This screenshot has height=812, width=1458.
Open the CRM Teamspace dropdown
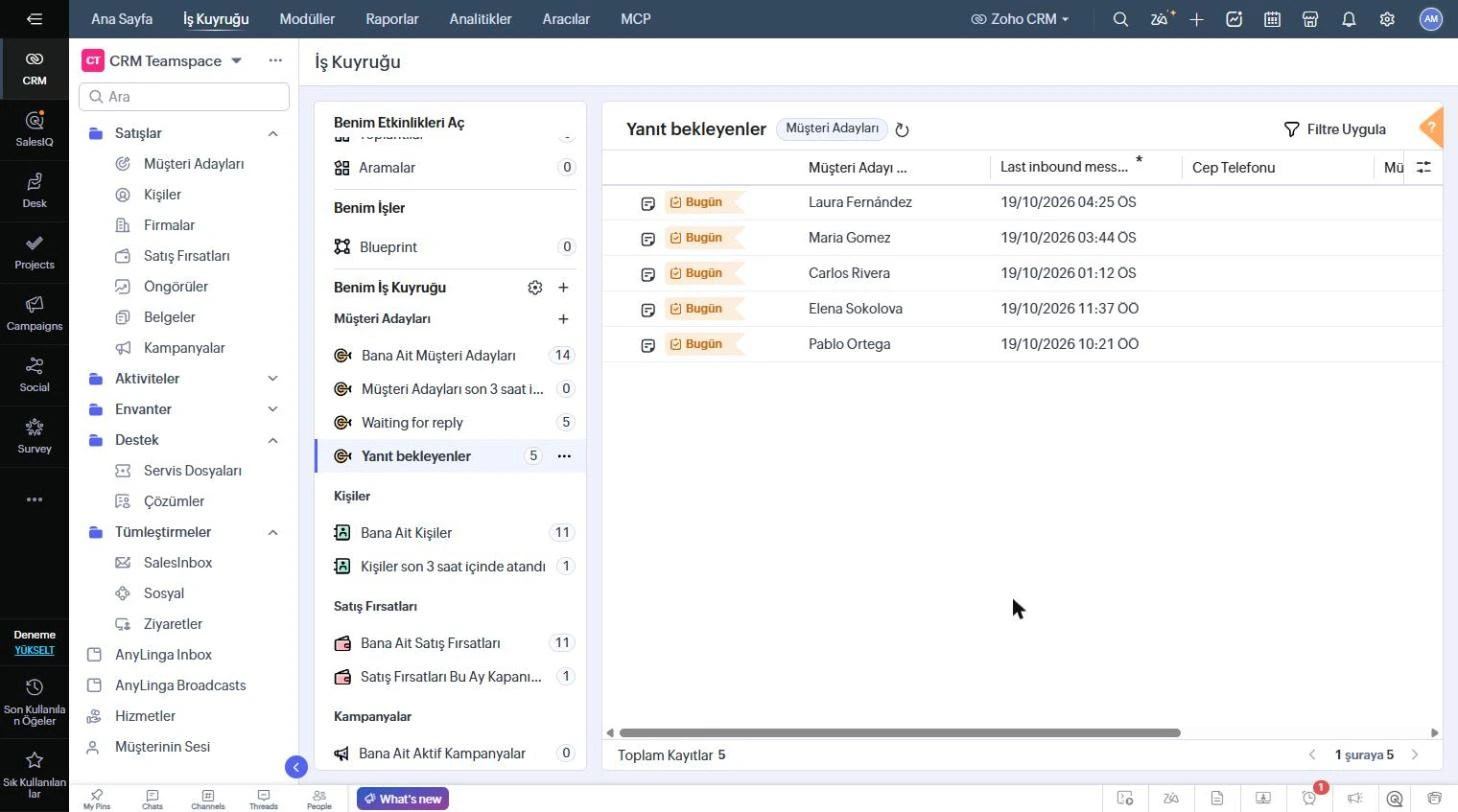pyautogui.click(x=237, y=61)
